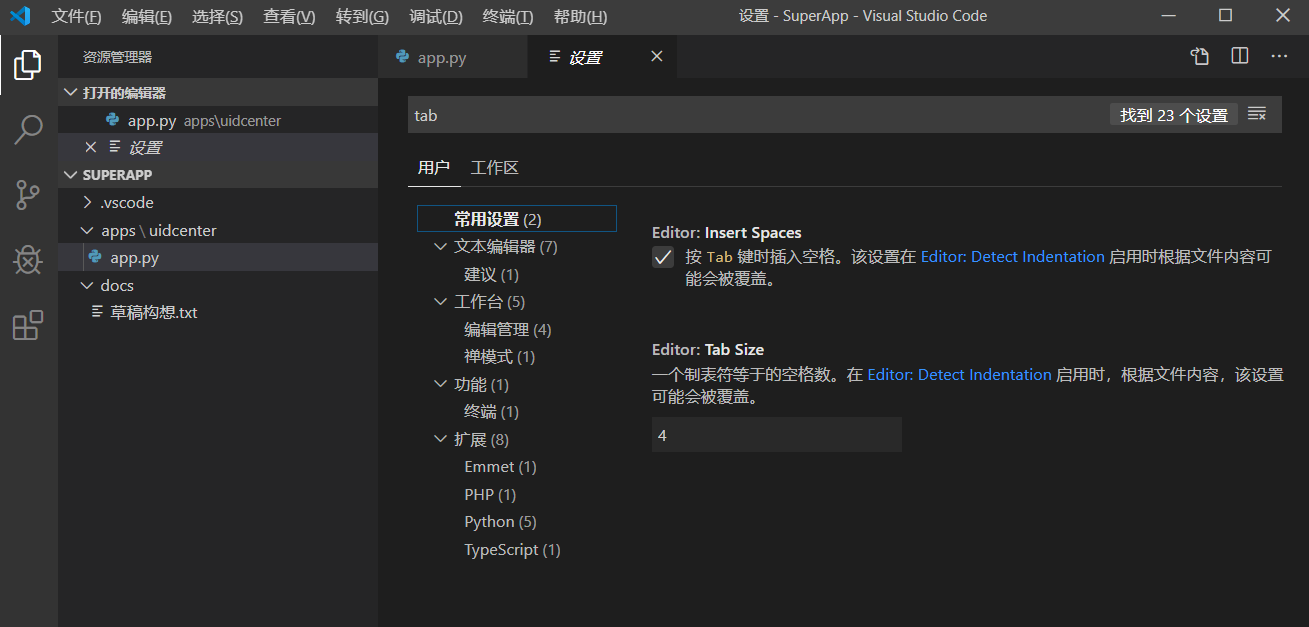
Task: Open the Search view in activity bar
Action: pos(28,130)
